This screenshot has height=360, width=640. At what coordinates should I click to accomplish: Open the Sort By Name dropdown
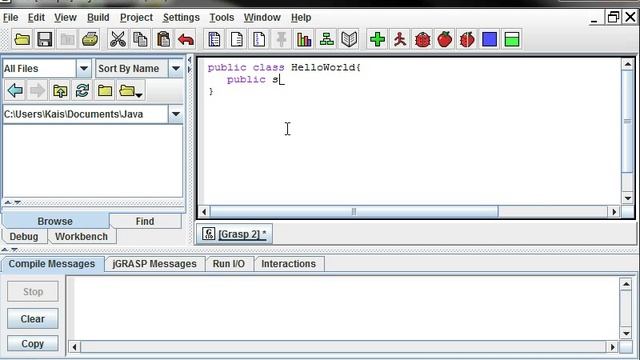click(176, 68)
